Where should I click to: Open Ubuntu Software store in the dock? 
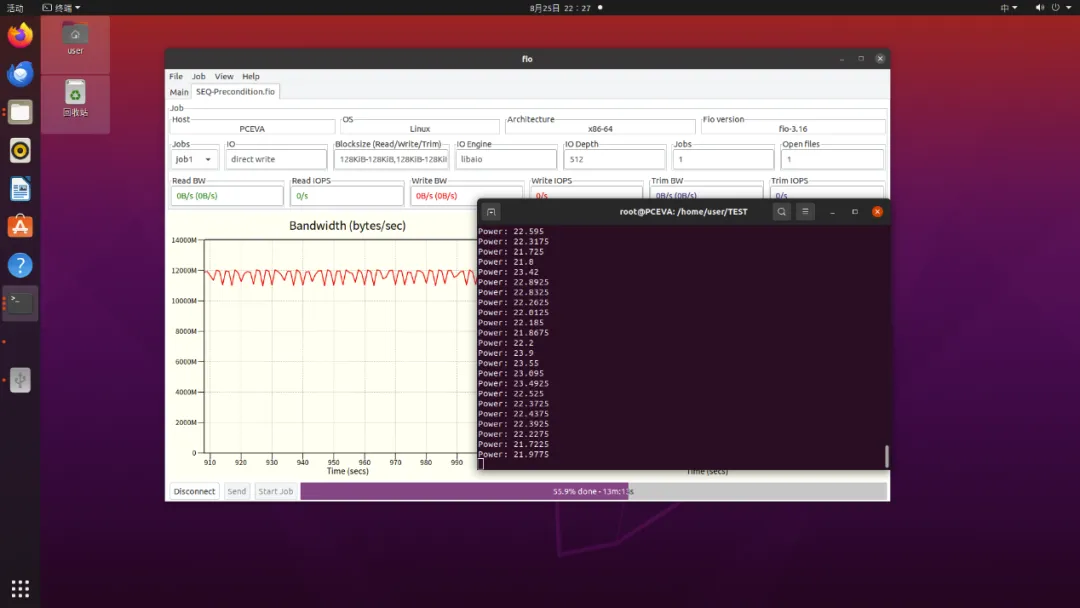[x=20, y=227]
